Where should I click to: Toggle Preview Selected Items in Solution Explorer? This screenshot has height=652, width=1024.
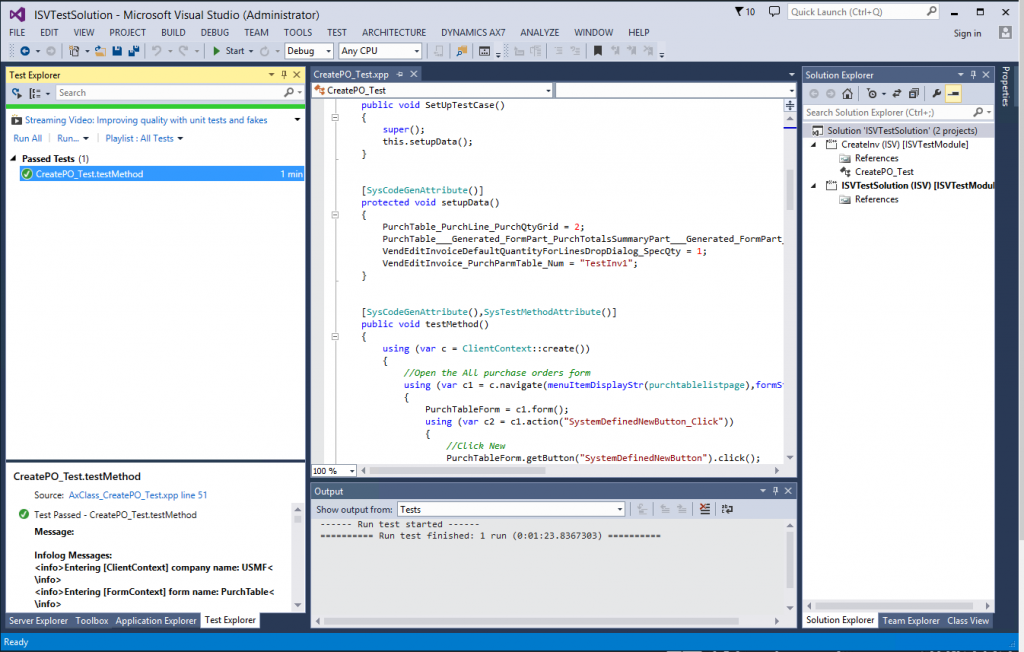click(x=953, y=93)
